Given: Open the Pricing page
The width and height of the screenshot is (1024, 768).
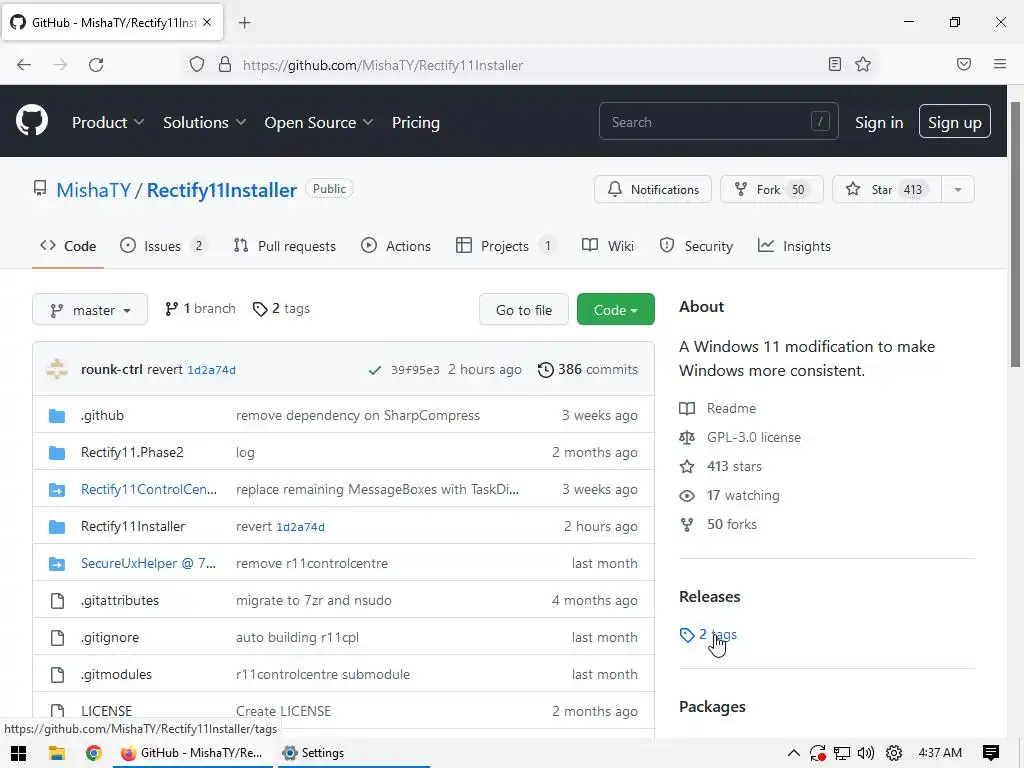Looking at the screenshot, I should 415,122.
